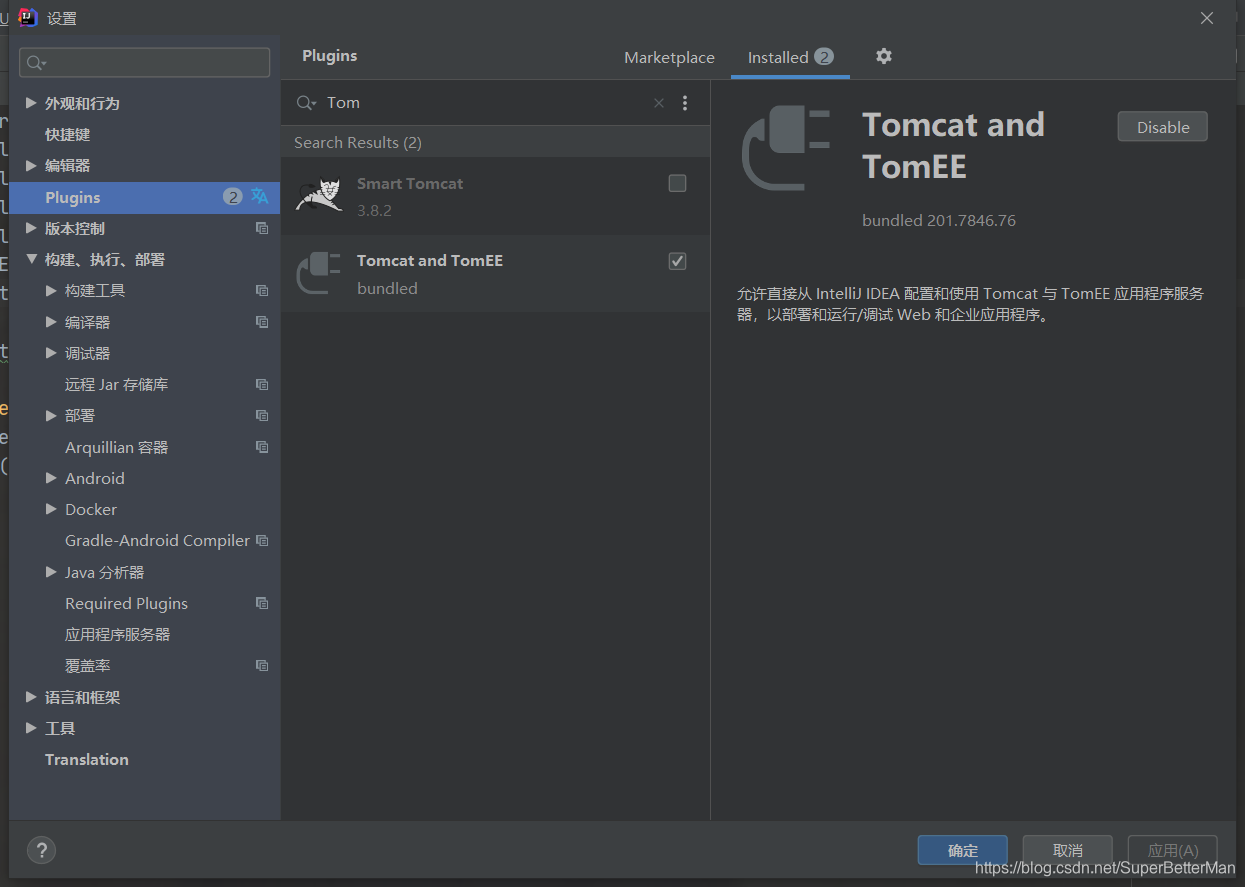Expand the 语言和框架 settings group
Image resolution: width=1245 pixels, height=887 pixels.
tap(31, 697)
